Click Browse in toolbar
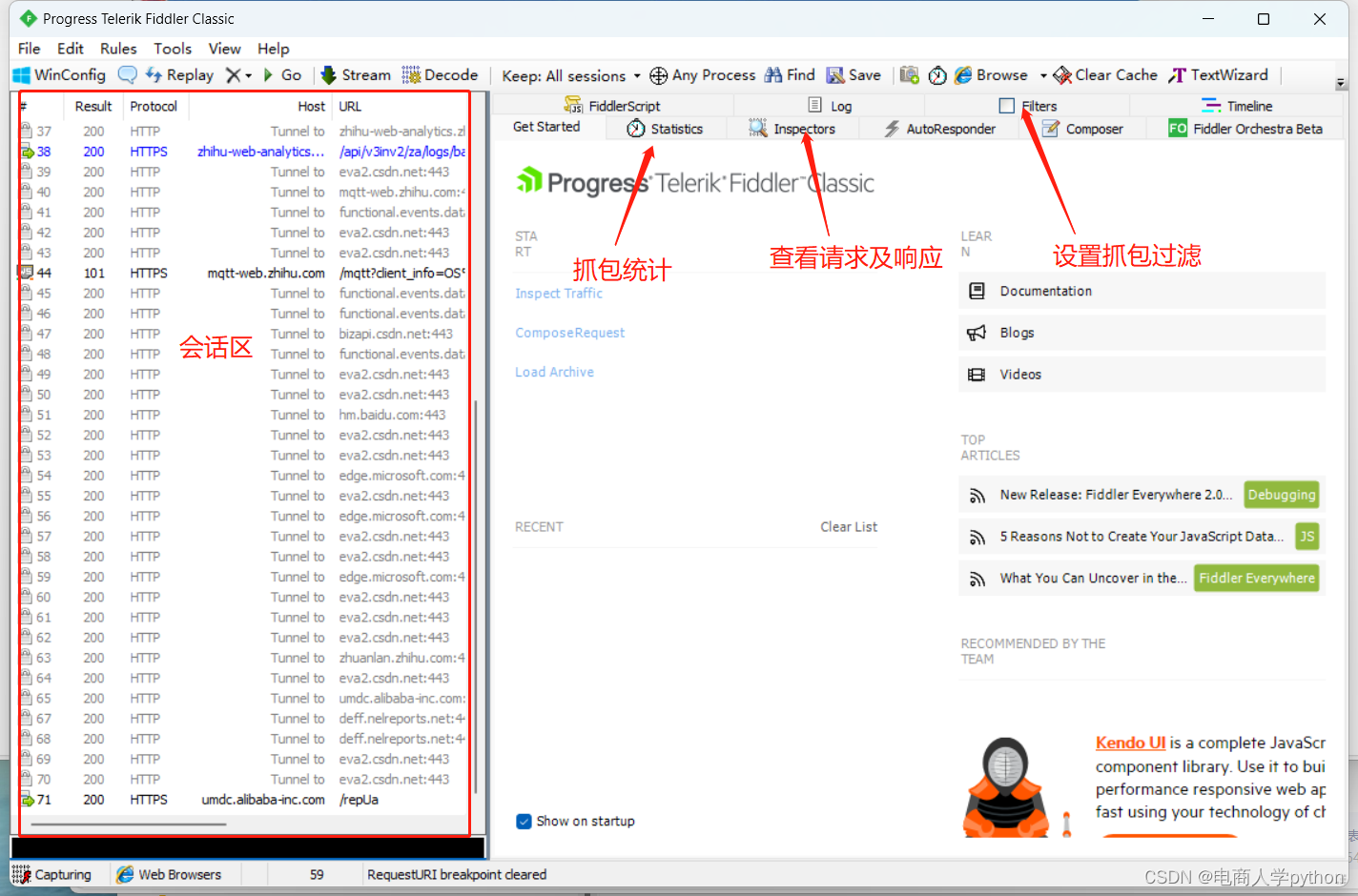Image resolution: width=1358 pixels, height=896 pixels. [992, 75]
